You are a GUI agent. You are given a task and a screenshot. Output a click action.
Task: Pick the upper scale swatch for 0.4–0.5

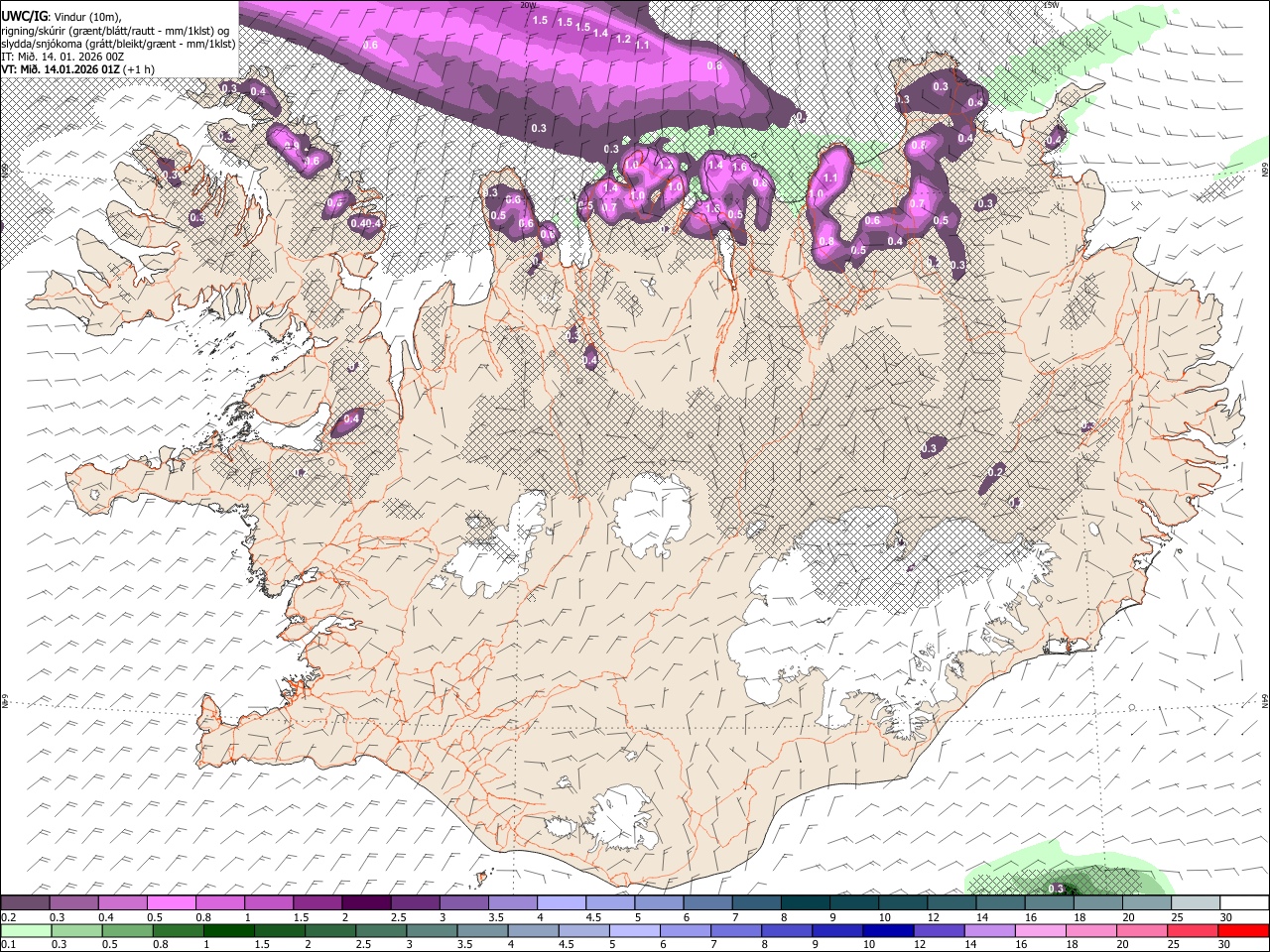point(122,902)
